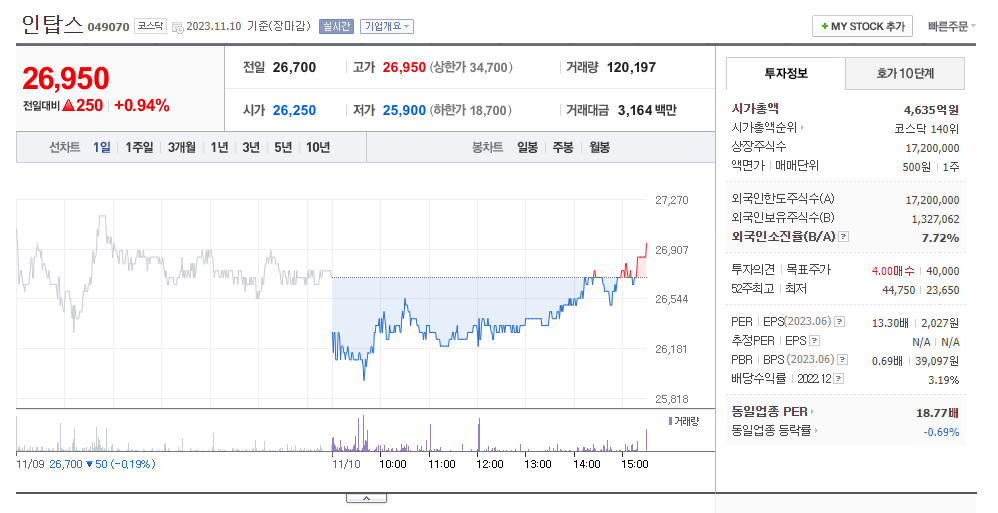The image size is (998, 513).
Task: Collapse the chart with the bottom arrow handle
Action: pyautogui.click(x=366, y=498)
